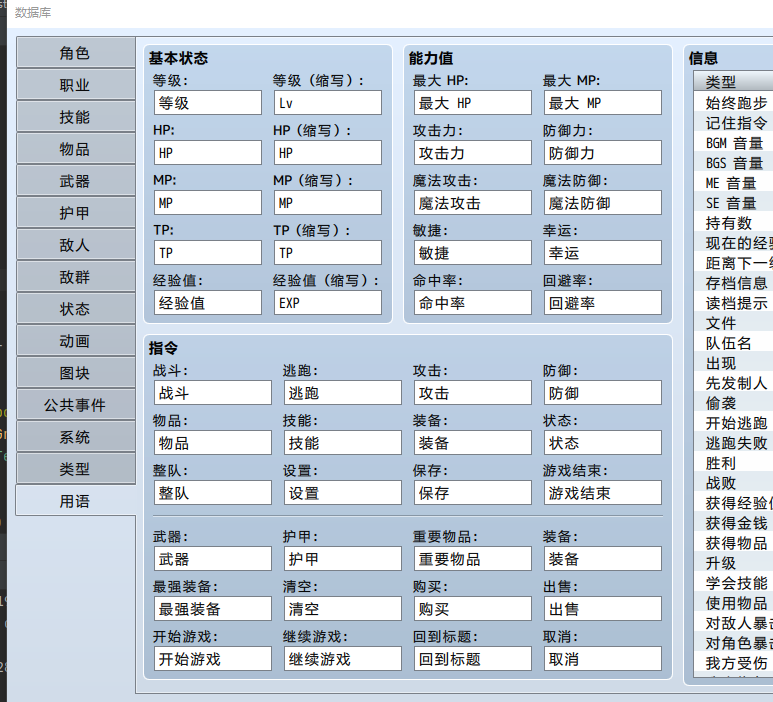Open the 敌群 tab
Viewport: 773px width, 702px height.
pos(76,277)
